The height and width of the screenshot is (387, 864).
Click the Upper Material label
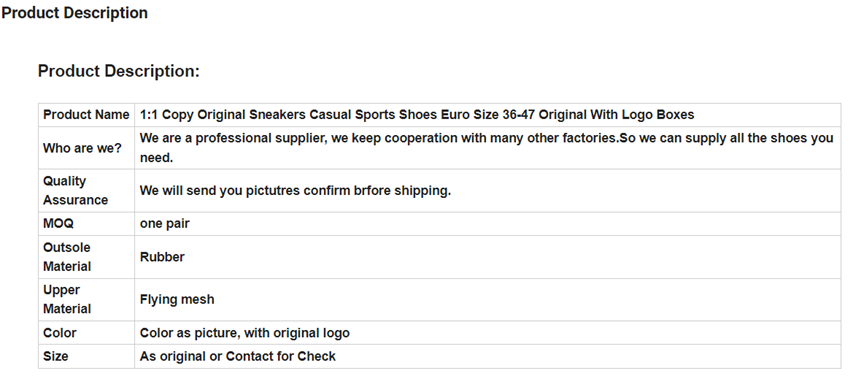click(67, 299)
